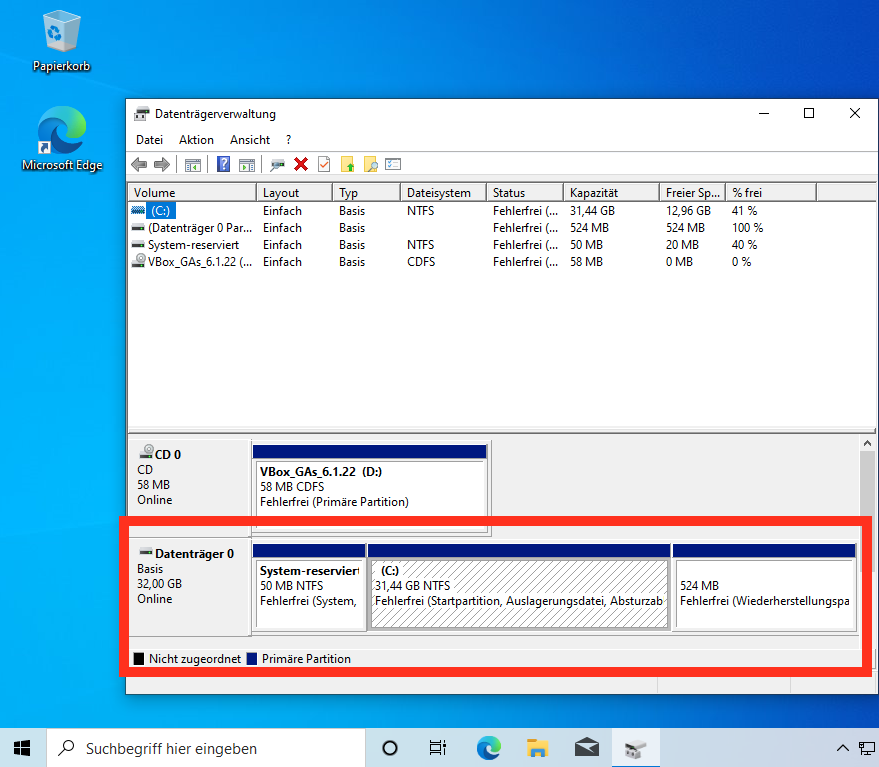Click the 31,44 GB capacity cell
The height and width of the screenshot is (767, 879).
[x=592, y=211]
